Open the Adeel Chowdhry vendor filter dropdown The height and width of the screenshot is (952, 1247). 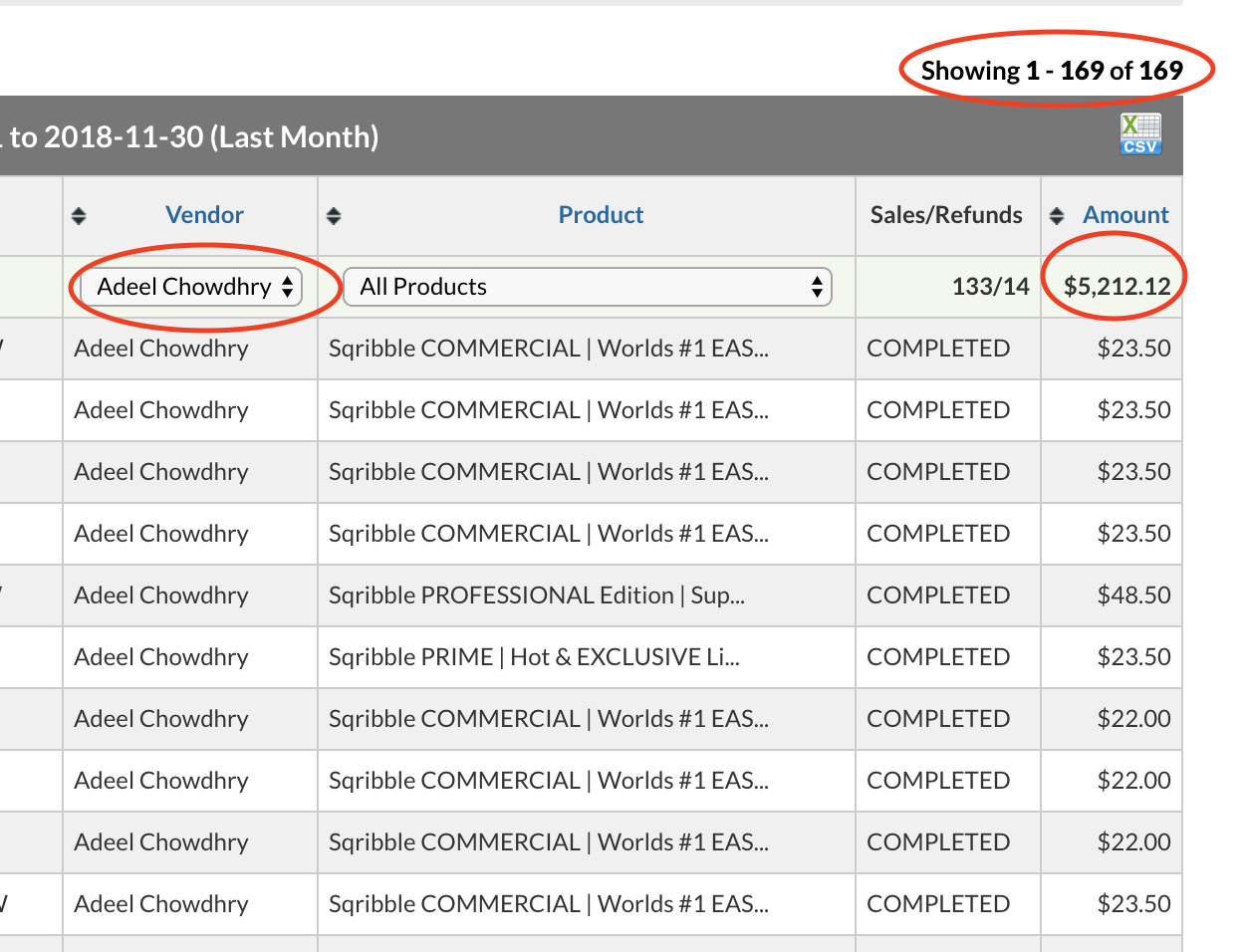coord(191,287)
